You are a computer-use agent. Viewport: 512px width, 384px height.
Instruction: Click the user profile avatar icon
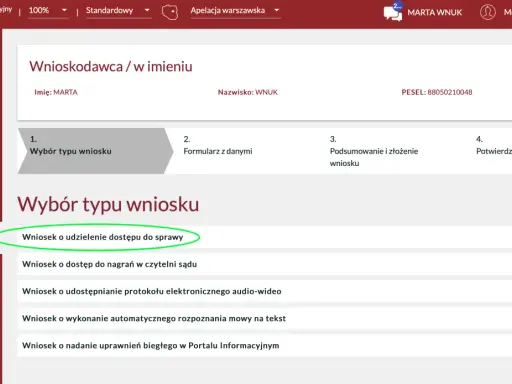(487, 12)
